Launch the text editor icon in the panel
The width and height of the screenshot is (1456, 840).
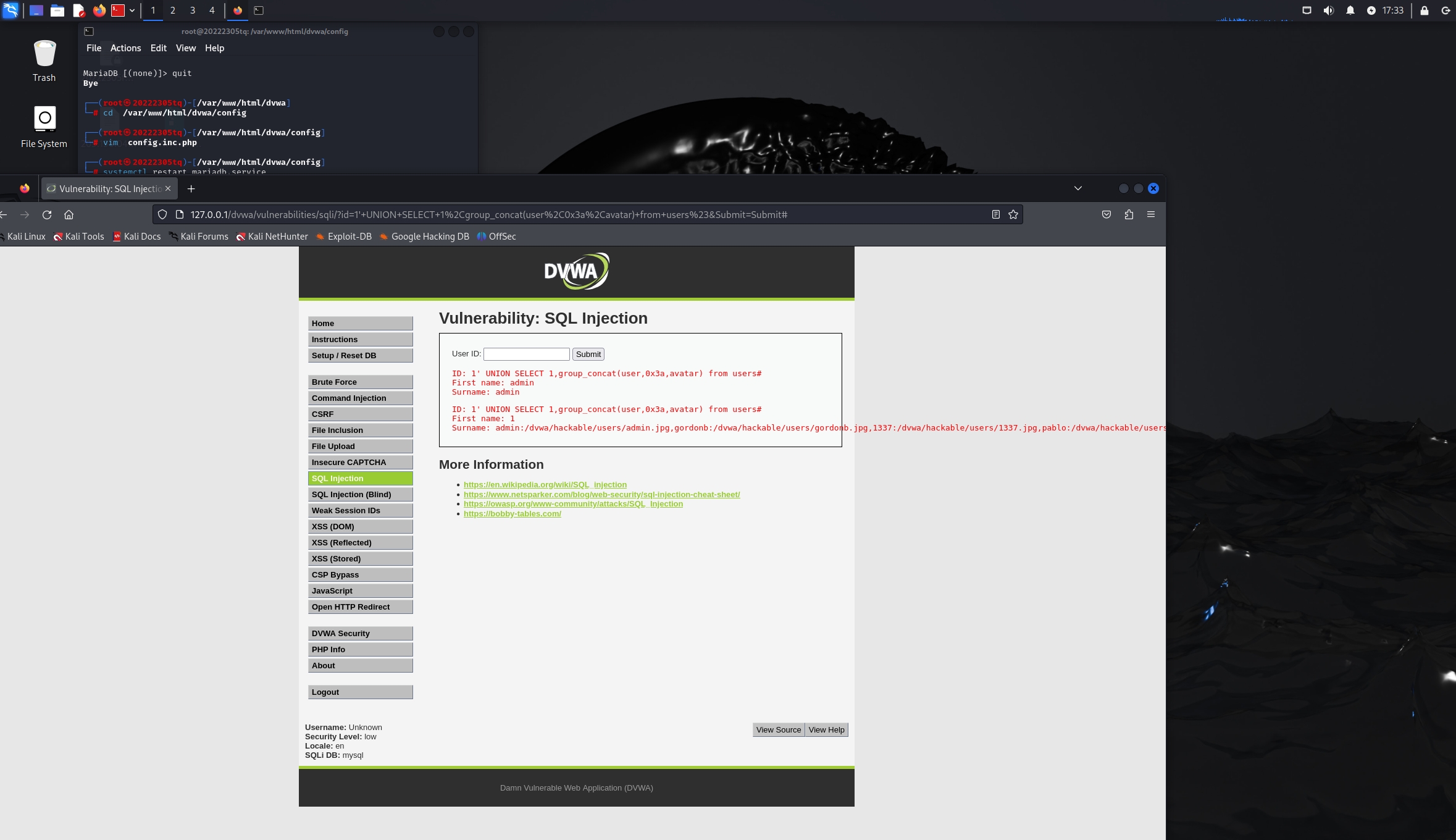(78, 10)
